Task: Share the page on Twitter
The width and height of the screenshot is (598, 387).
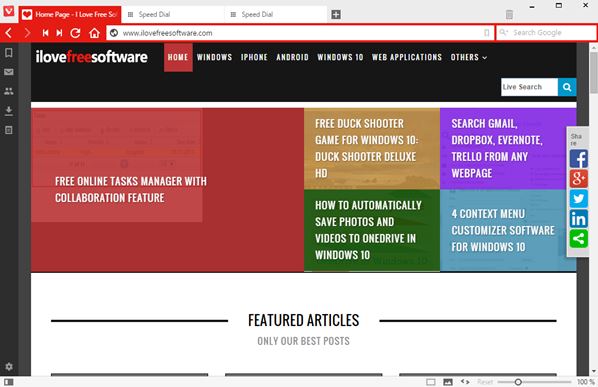Action: (x=578, y=199)
